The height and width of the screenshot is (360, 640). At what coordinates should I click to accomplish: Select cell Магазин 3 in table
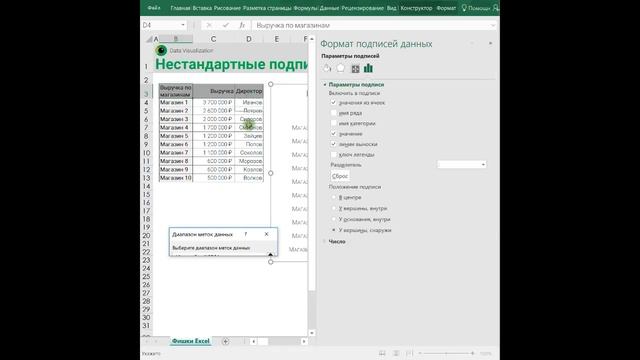176,119
